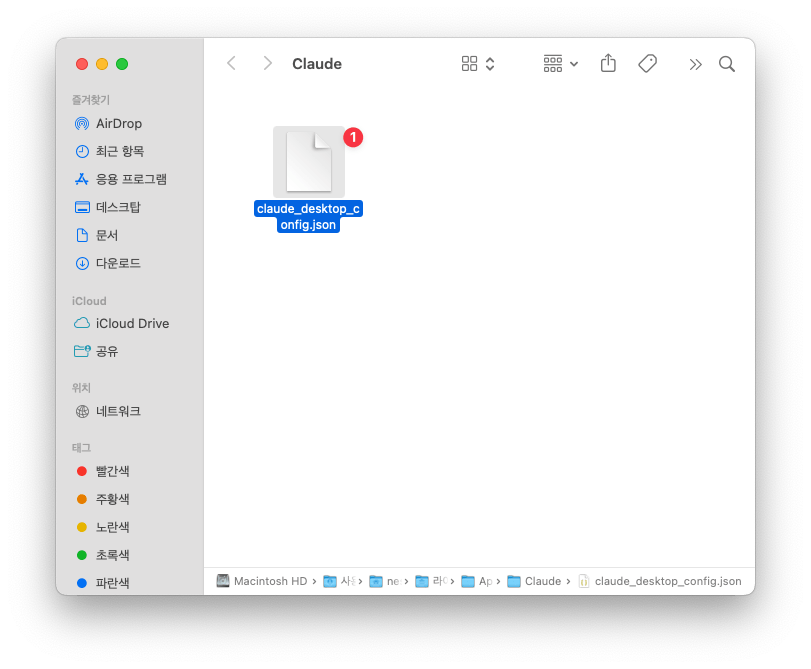
Task: Click the 즐겨찾기 section header
Action: pyautogui.click(x=91, y=99)
